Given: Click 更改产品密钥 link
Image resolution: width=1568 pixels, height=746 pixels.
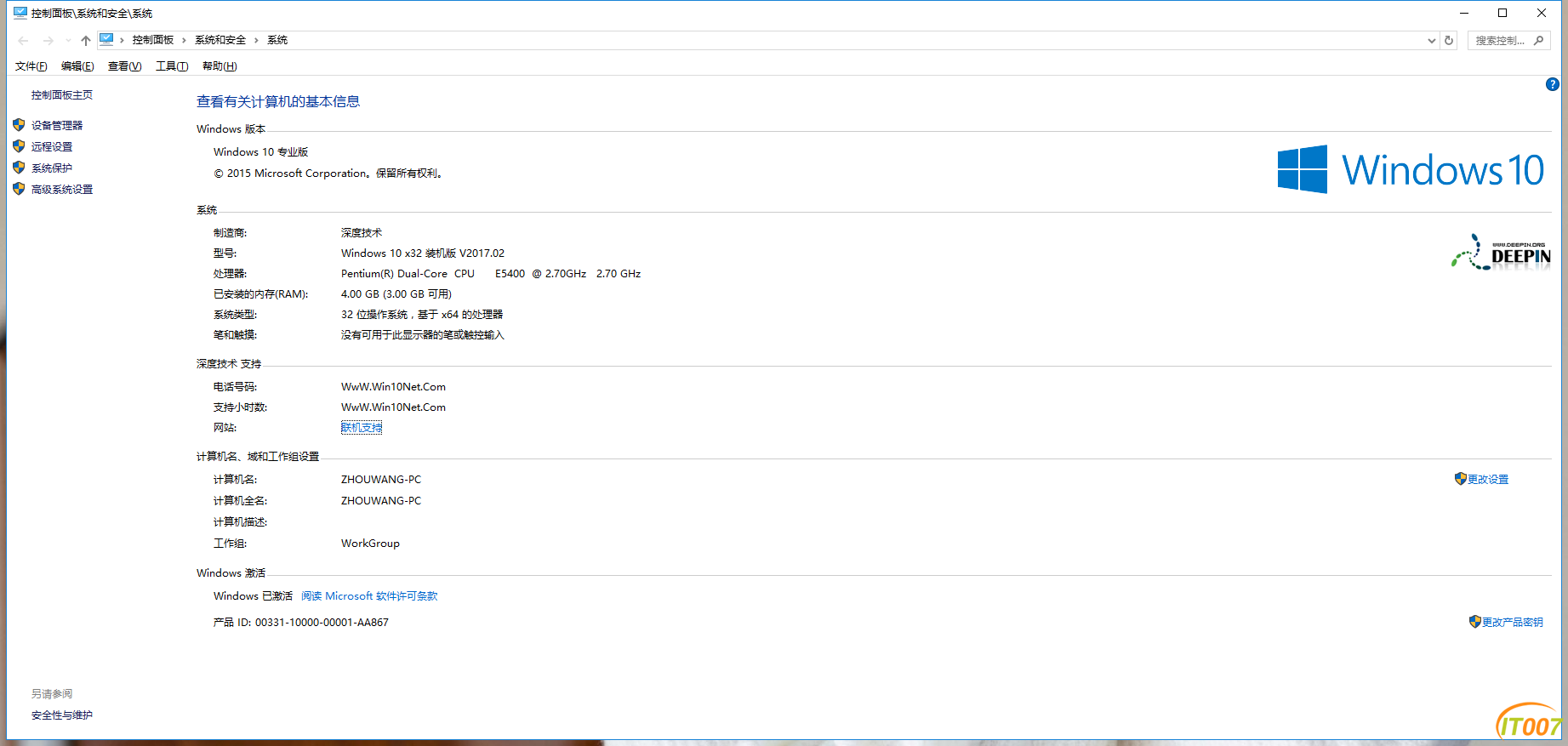Looking at the screenshot, I should pos(1513,623).
